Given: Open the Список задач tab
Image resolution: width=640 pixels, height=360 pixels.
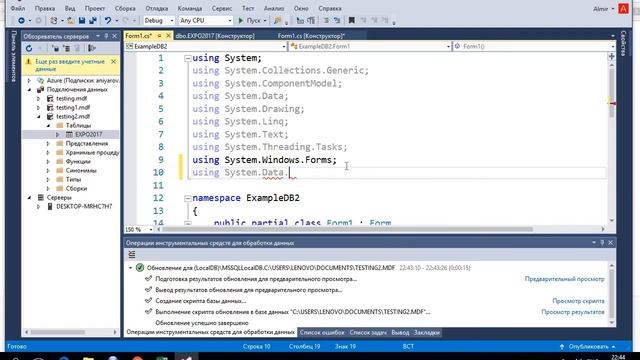Looking at the screenshot, I should coord(368,333).
